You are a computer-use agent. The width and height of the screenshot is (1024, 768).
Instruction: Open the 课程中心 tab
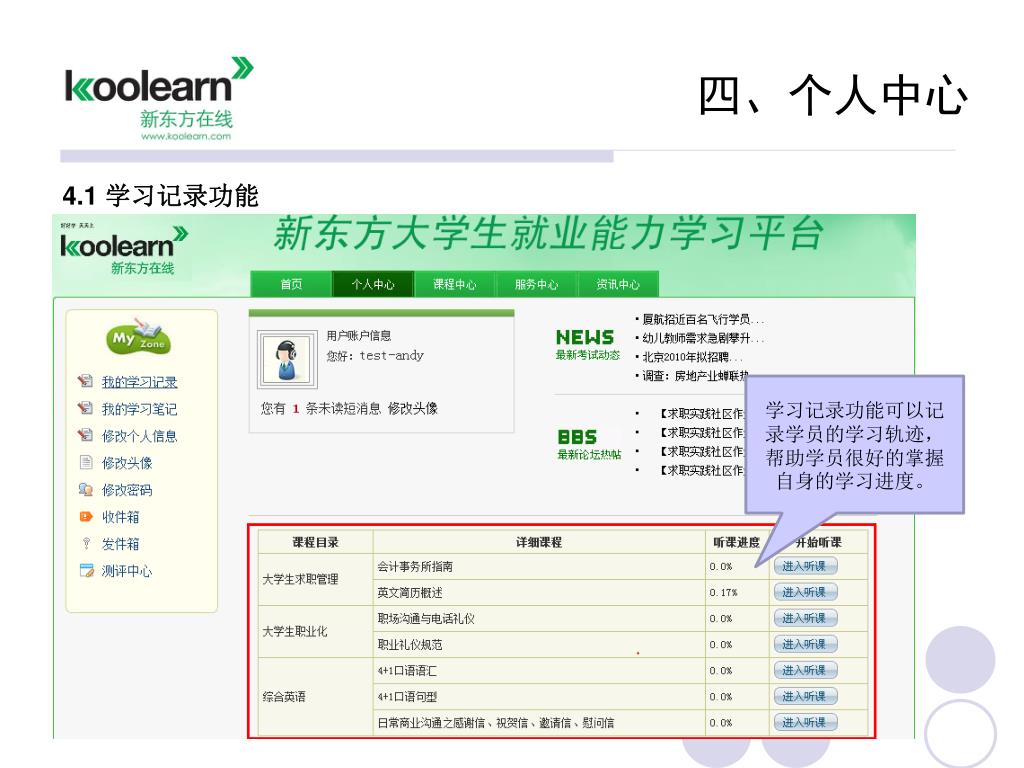(x=455, y=284)
